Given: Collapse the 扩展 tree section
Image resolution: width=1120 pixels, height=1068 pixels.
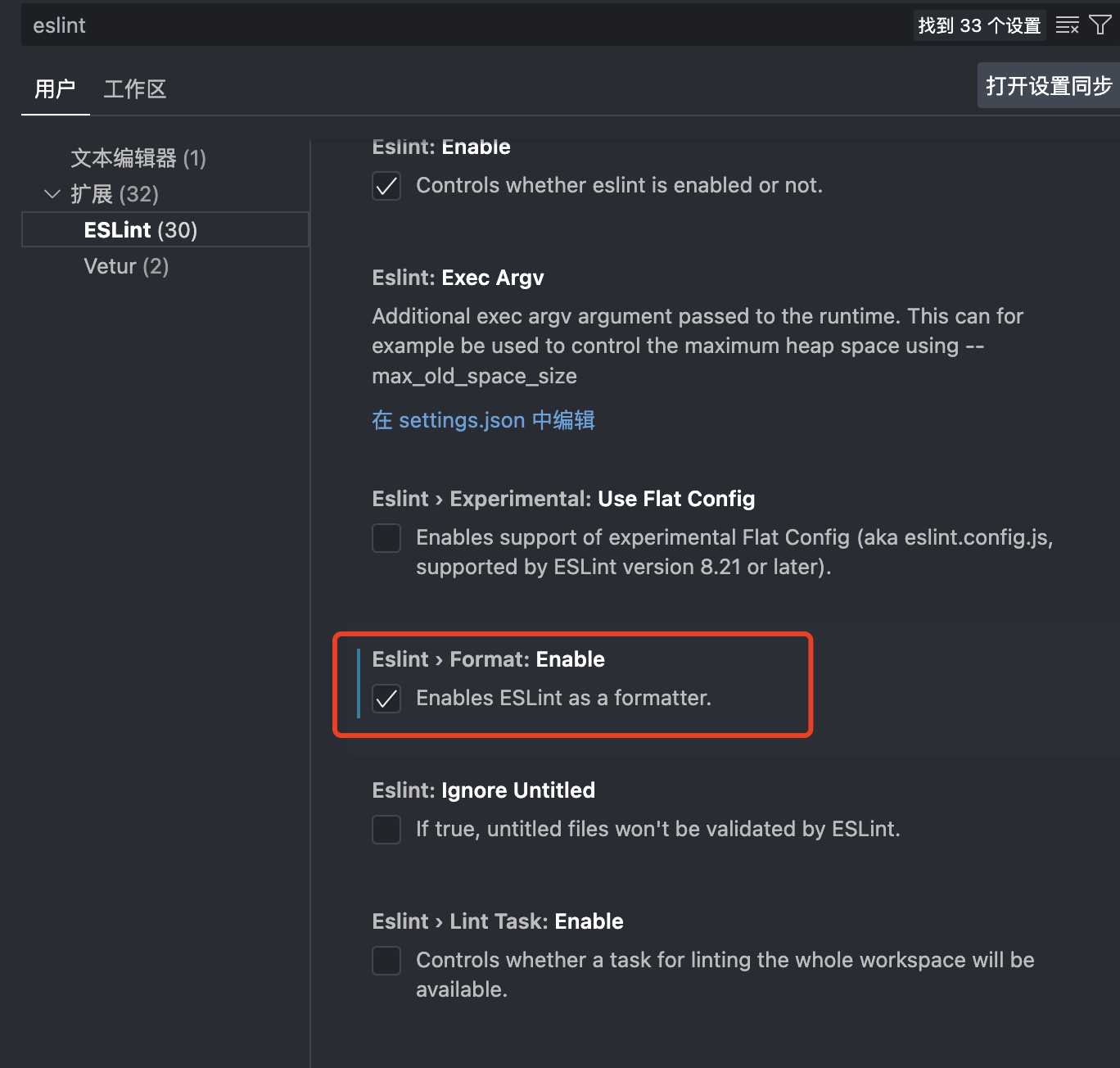Looking at the screenshot, I should pyautogui.click(x=52, y=194).
